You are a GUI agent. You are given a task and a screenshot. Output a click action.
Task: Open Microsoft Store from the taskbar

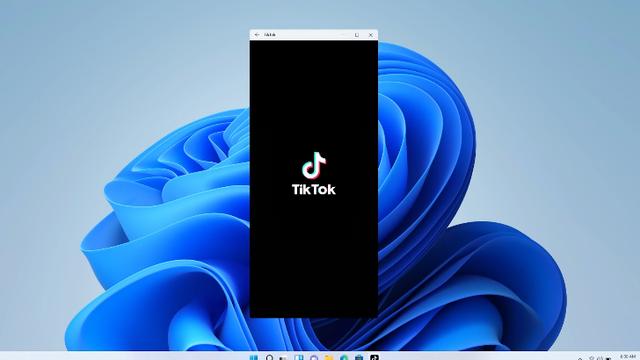[x=359, y=358]
